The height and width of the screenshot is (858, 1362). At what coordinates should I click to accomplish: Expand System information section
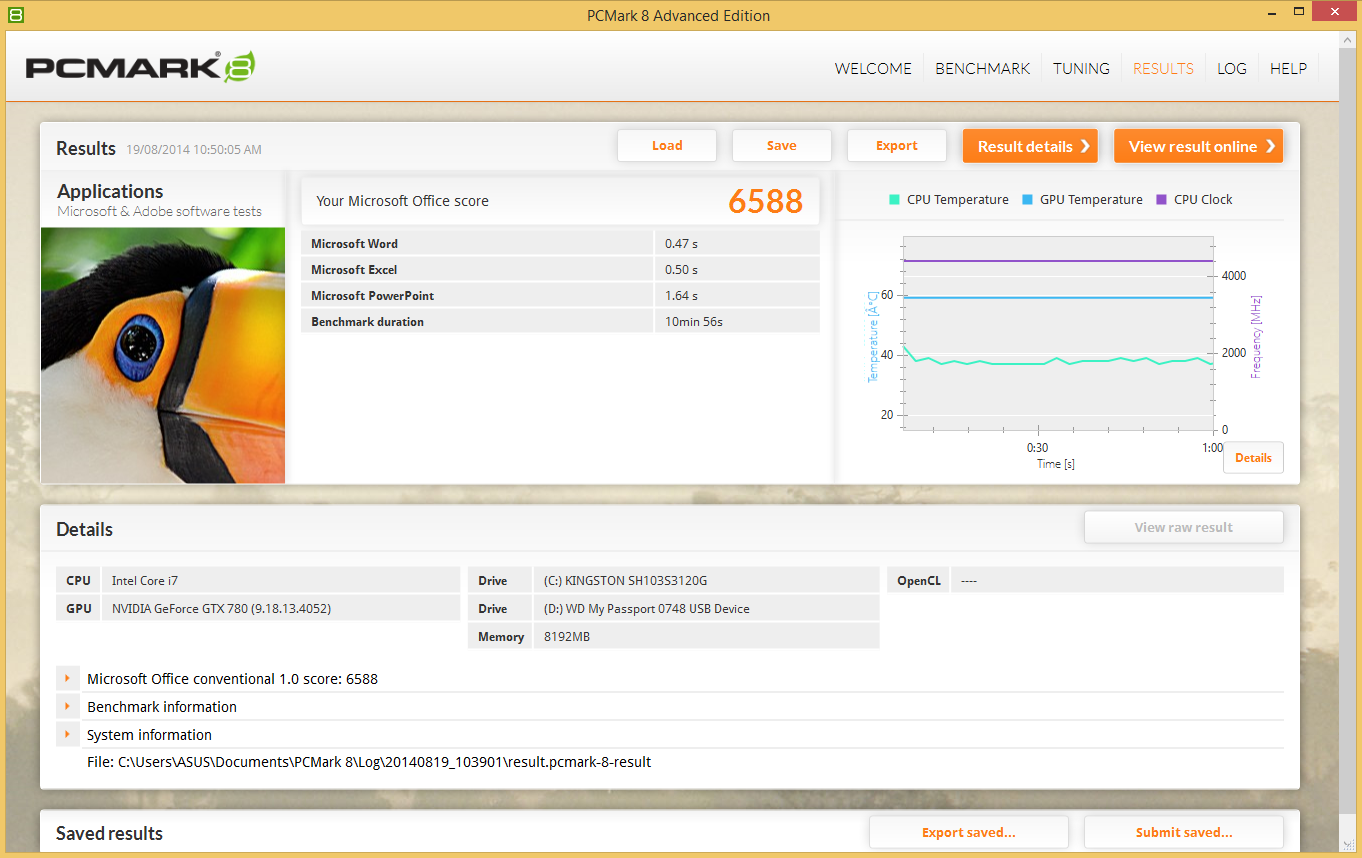(67, 735)
